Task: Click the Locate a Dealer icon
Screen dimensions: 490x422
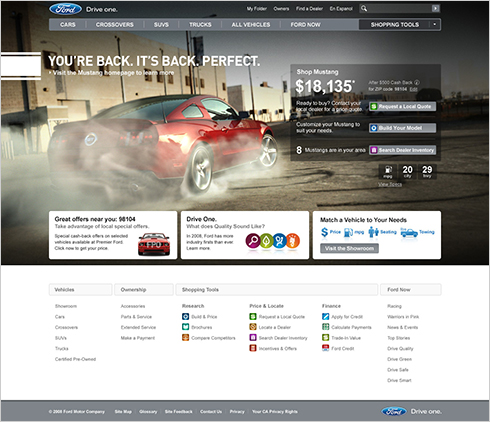Action: click(253, 327)
